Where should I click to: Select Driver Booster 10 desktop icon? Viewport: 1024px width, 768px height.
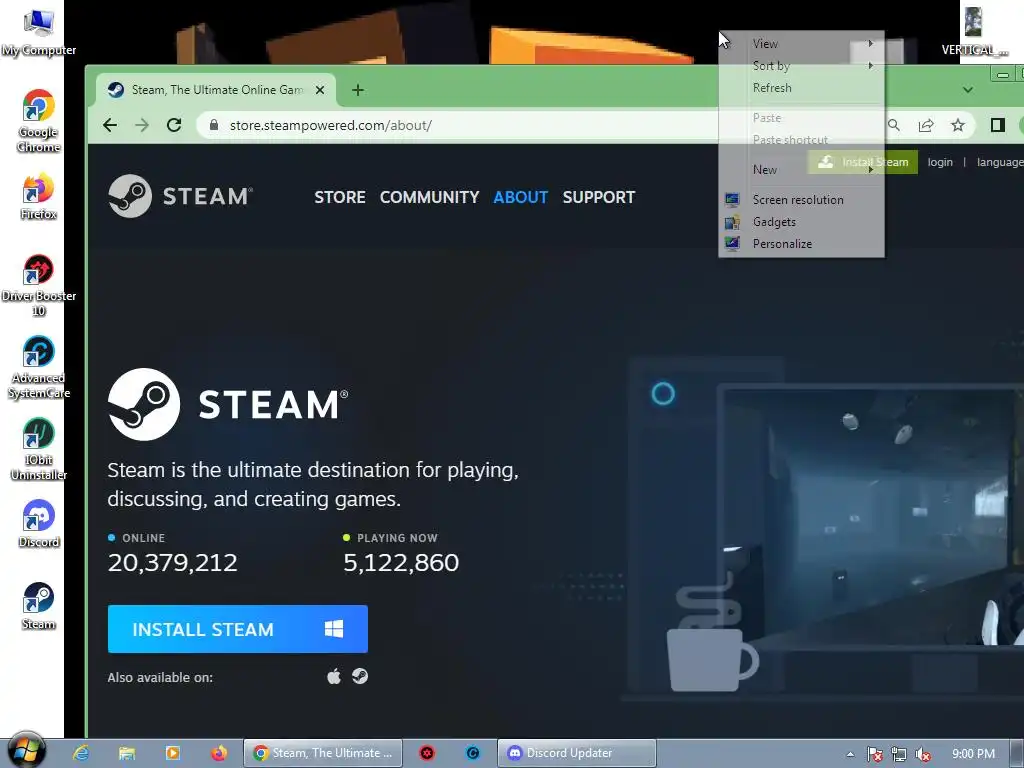click(39, 285)
